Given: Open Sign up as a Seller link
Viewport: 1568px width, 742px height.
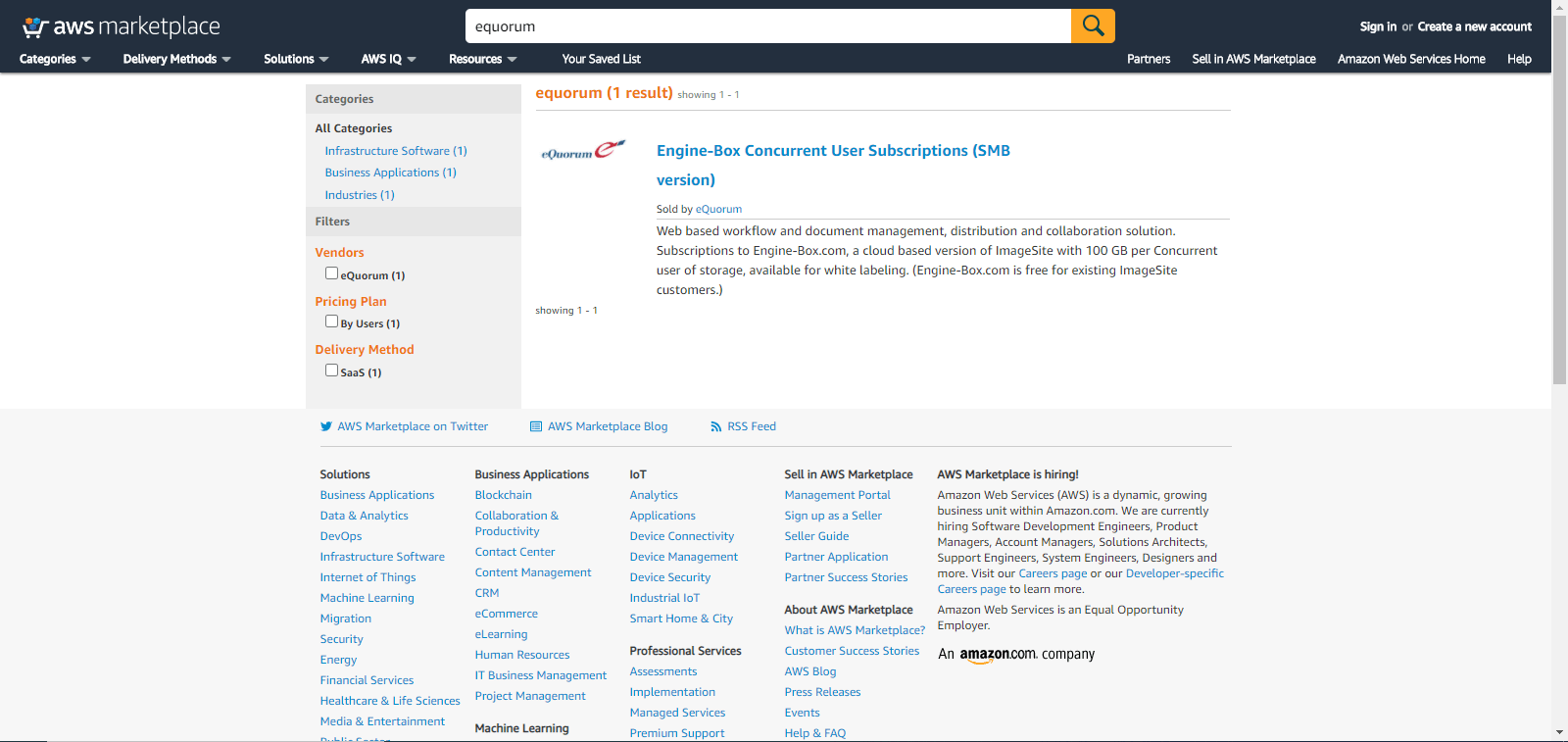Looking at the screenshot, I should [x=833, y=516].
